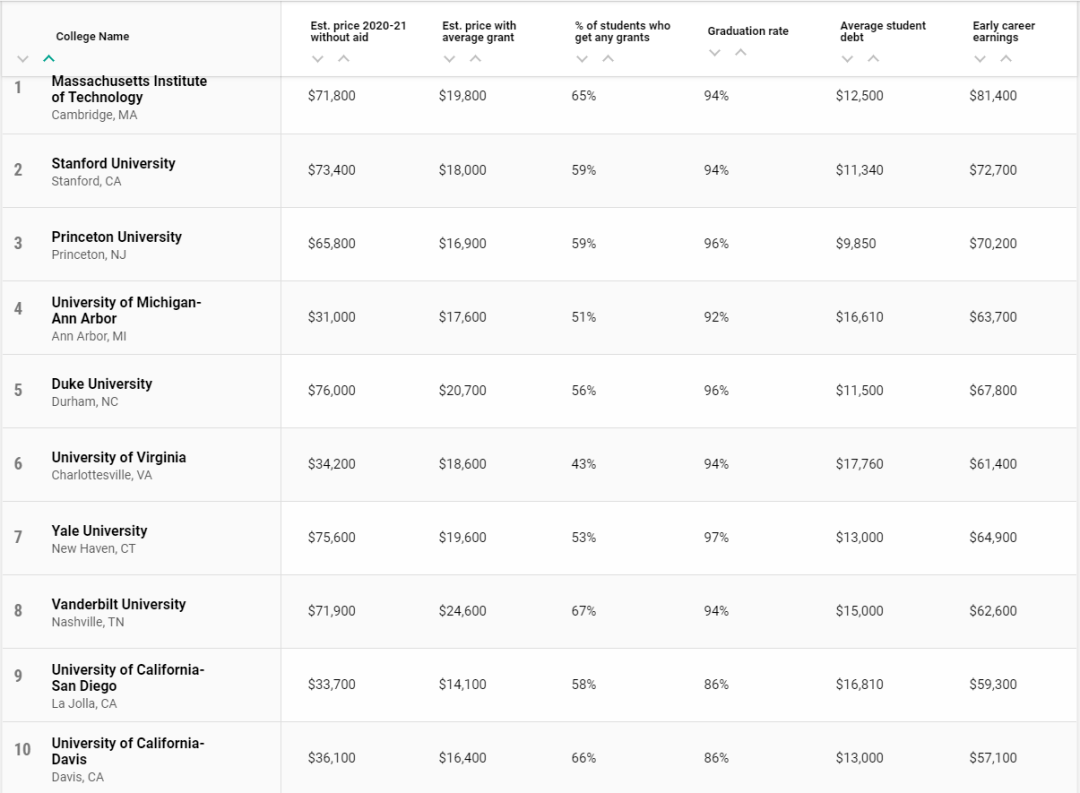
Task: Open University of California-Davis entry
Action: 127,751
